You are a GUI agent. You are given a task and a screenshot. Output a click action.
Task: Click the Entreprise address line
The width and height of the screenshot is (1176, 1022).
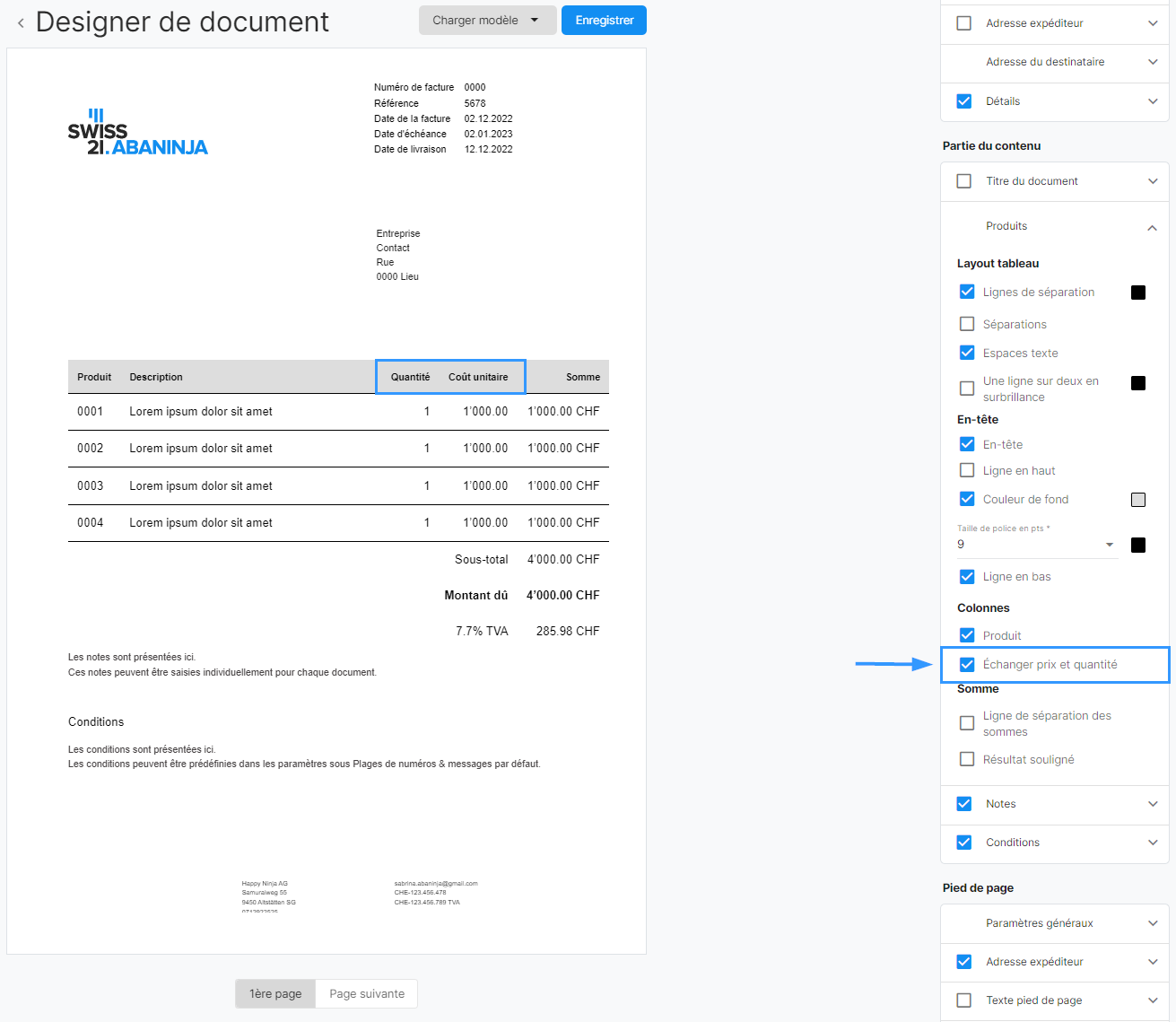(x=398, y=233)
